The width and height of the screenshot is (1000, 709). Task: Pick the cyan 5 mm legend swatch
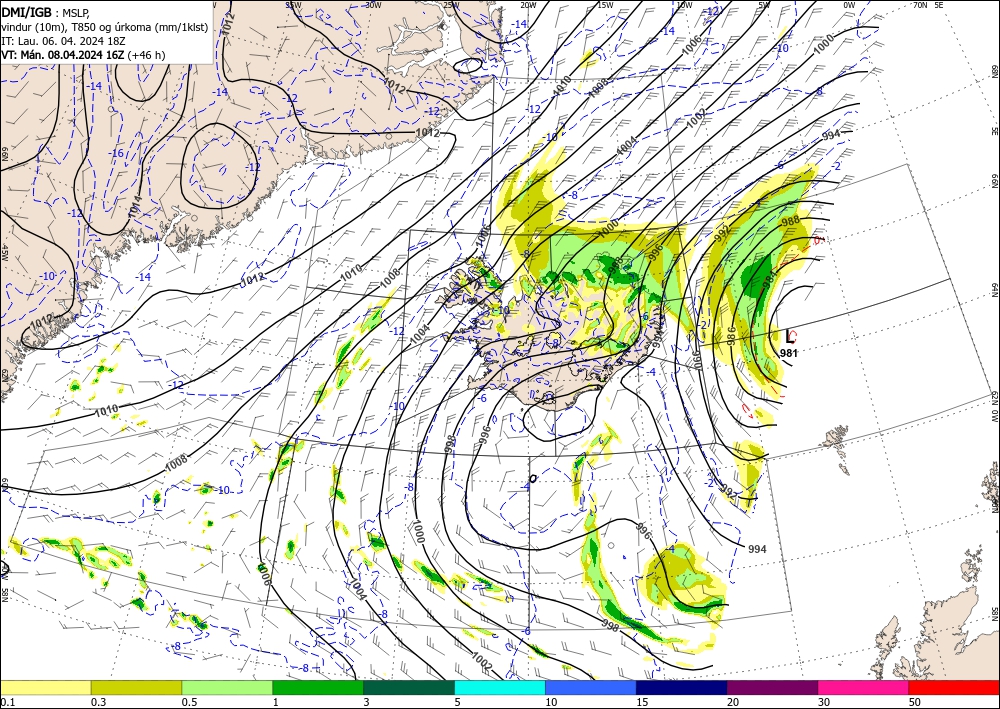(x=500, y=687)
